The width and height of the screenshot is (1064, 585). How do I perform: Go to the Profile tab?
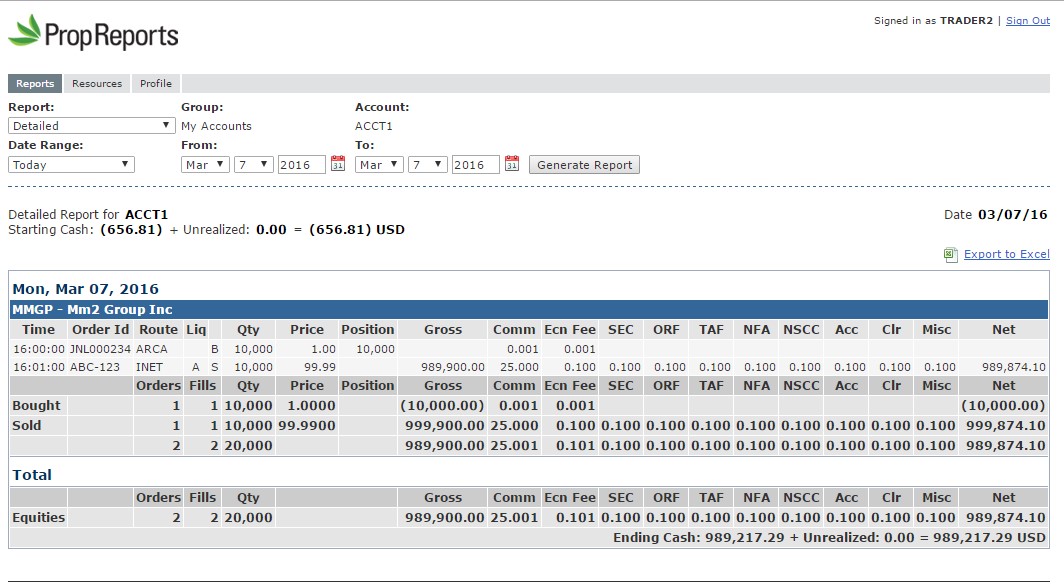click(156, 84)
